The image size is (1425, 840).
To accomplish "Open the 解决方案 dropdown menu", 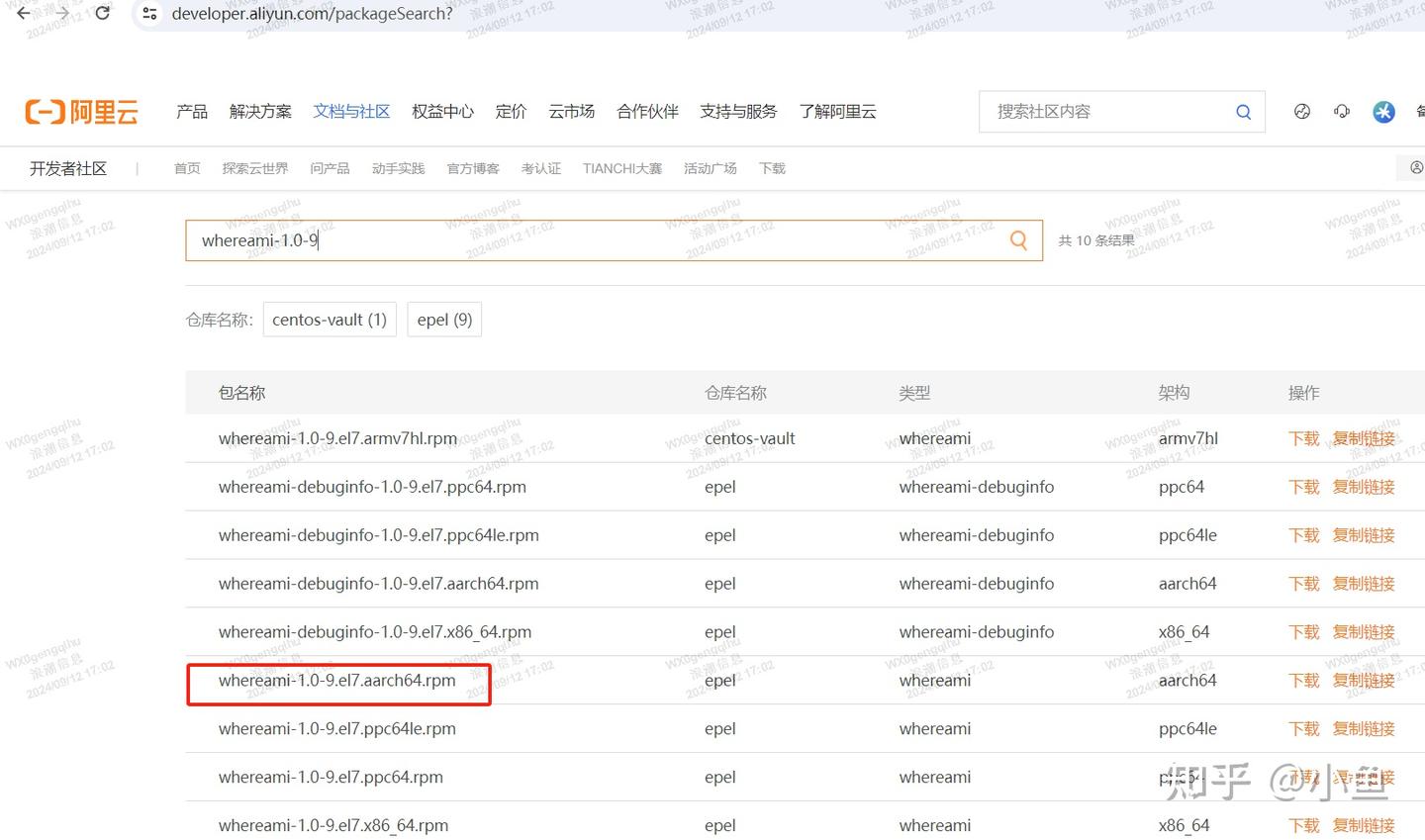I will pos(260,112).
